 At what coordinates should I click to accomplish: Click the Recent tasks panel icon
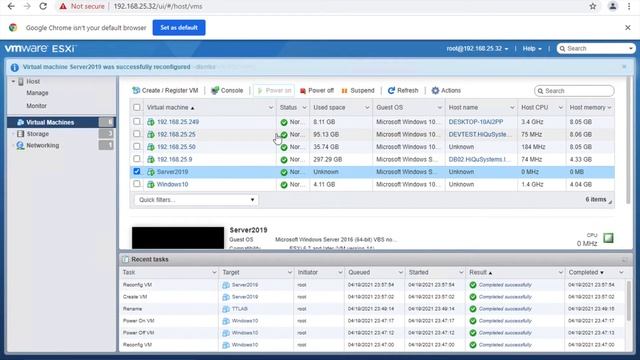[x=126, y=259]
